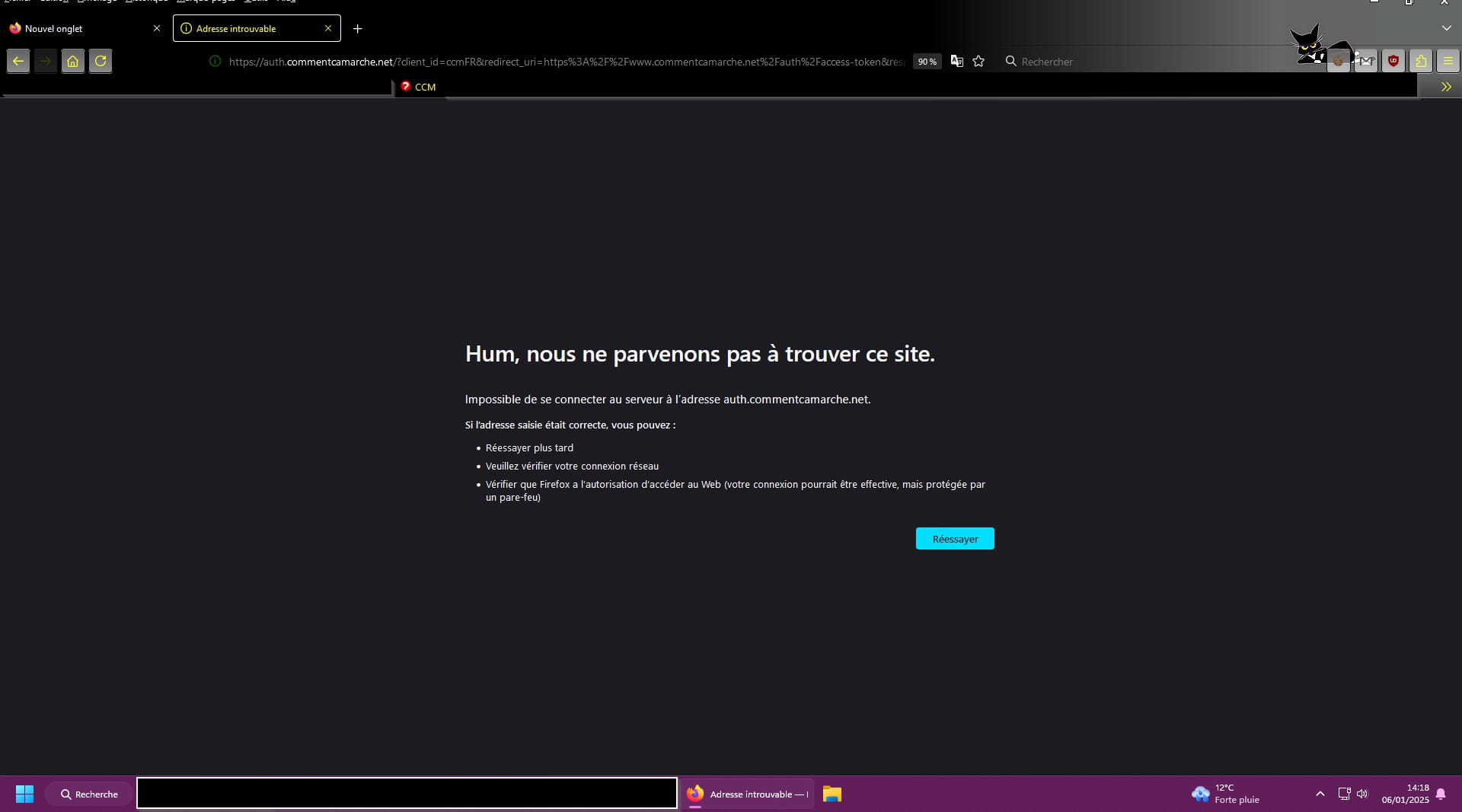Close the Adresse introuvable tab
1462x812 pixels.
tap(328, 28)
